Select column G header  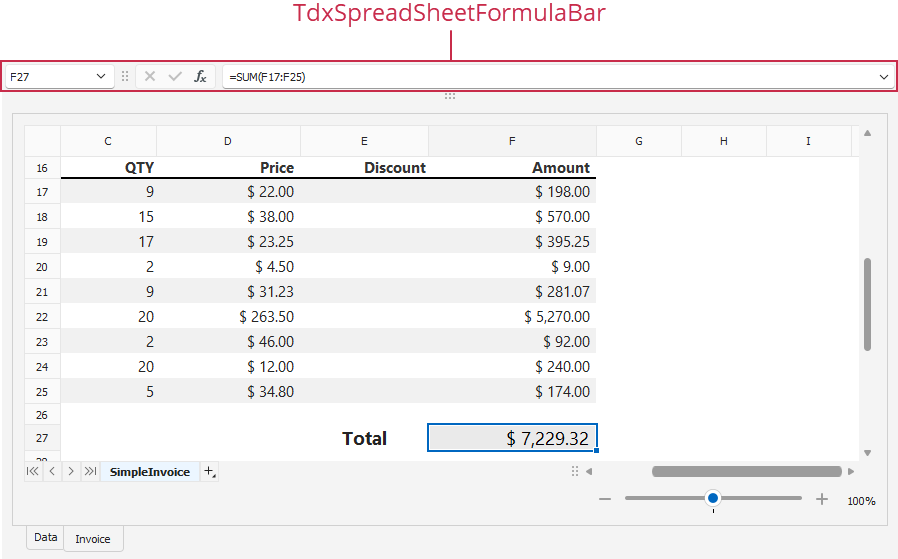639,141
